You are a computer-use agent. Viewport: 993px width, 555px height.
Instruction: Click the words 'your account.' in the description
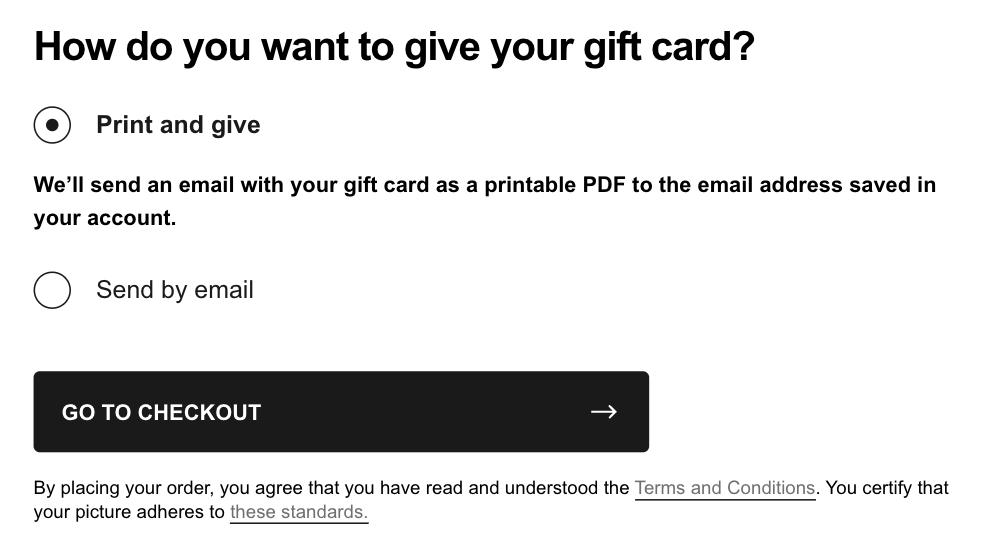pos(105,218)
